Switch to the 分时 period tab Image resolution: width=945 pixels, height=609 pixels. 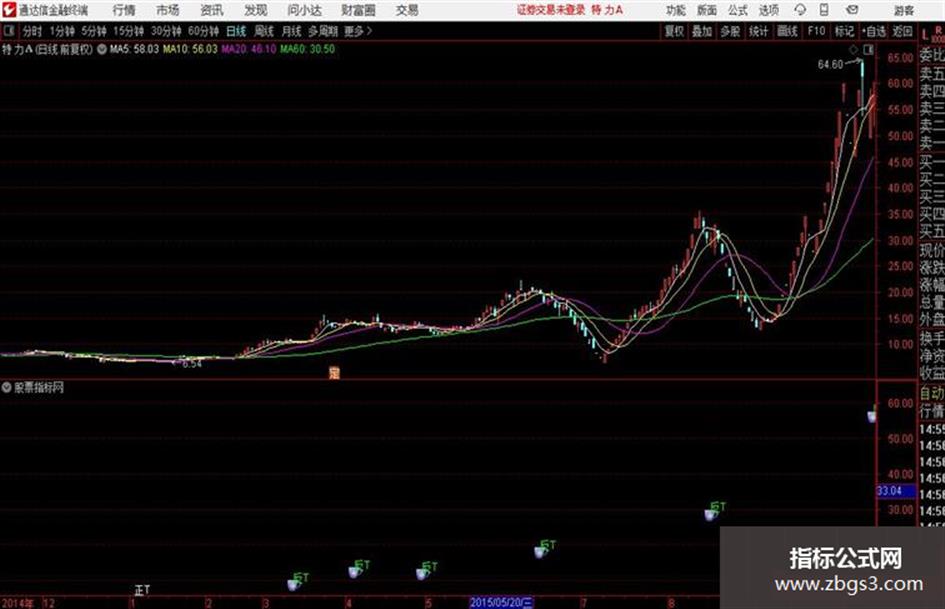tap(32, 31)
